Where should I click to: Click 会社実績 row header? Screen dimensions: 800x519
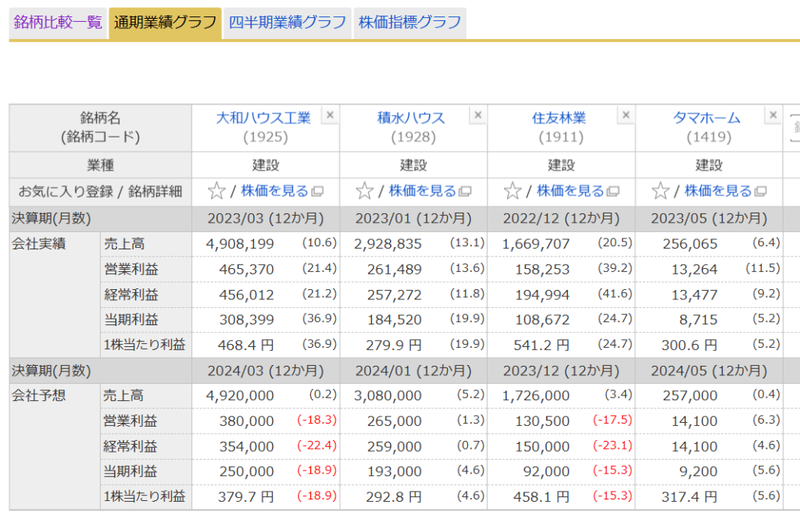pos(39,244)
